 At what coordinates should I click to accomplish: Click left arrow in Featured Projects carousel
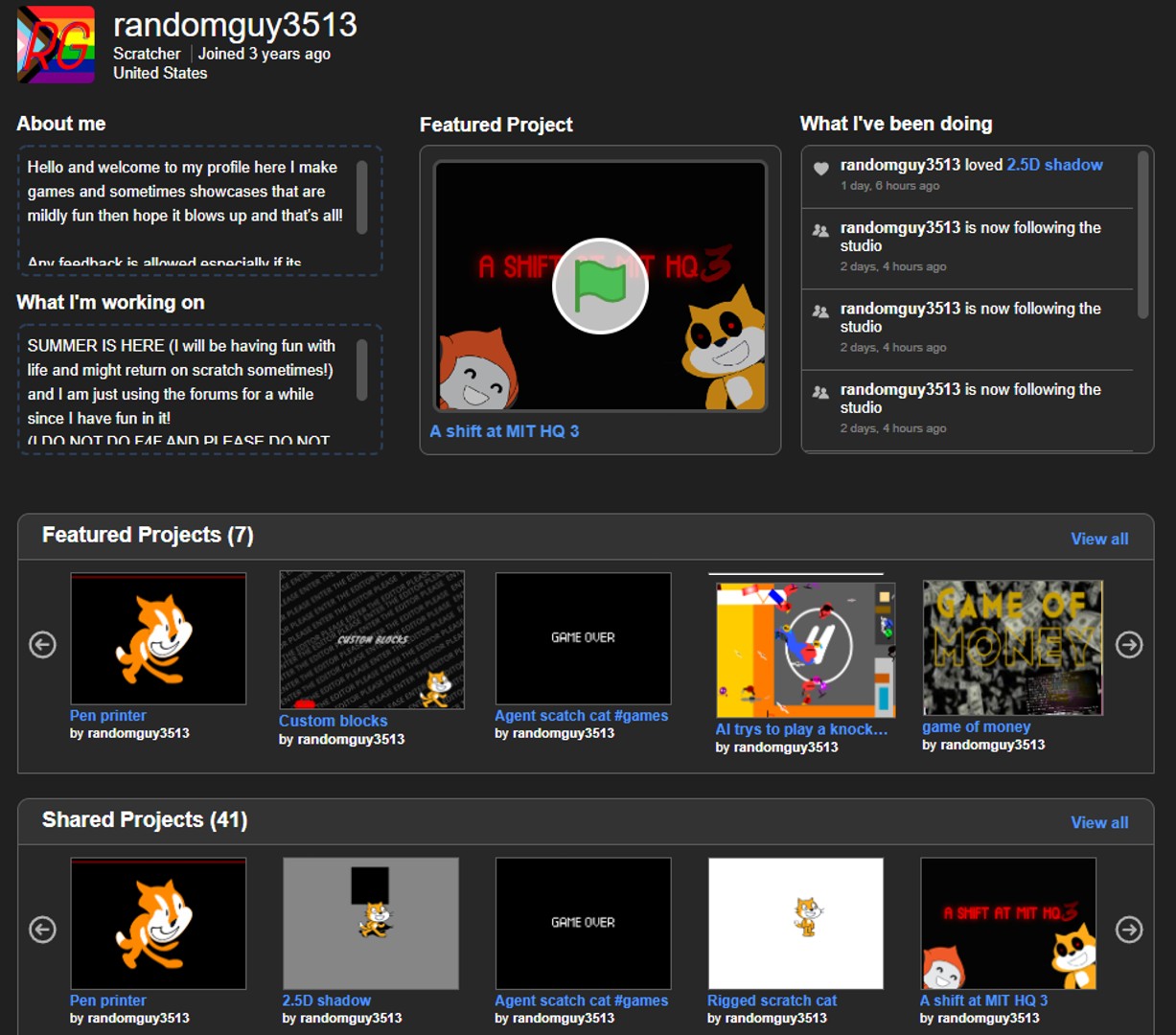pos(43,645)
